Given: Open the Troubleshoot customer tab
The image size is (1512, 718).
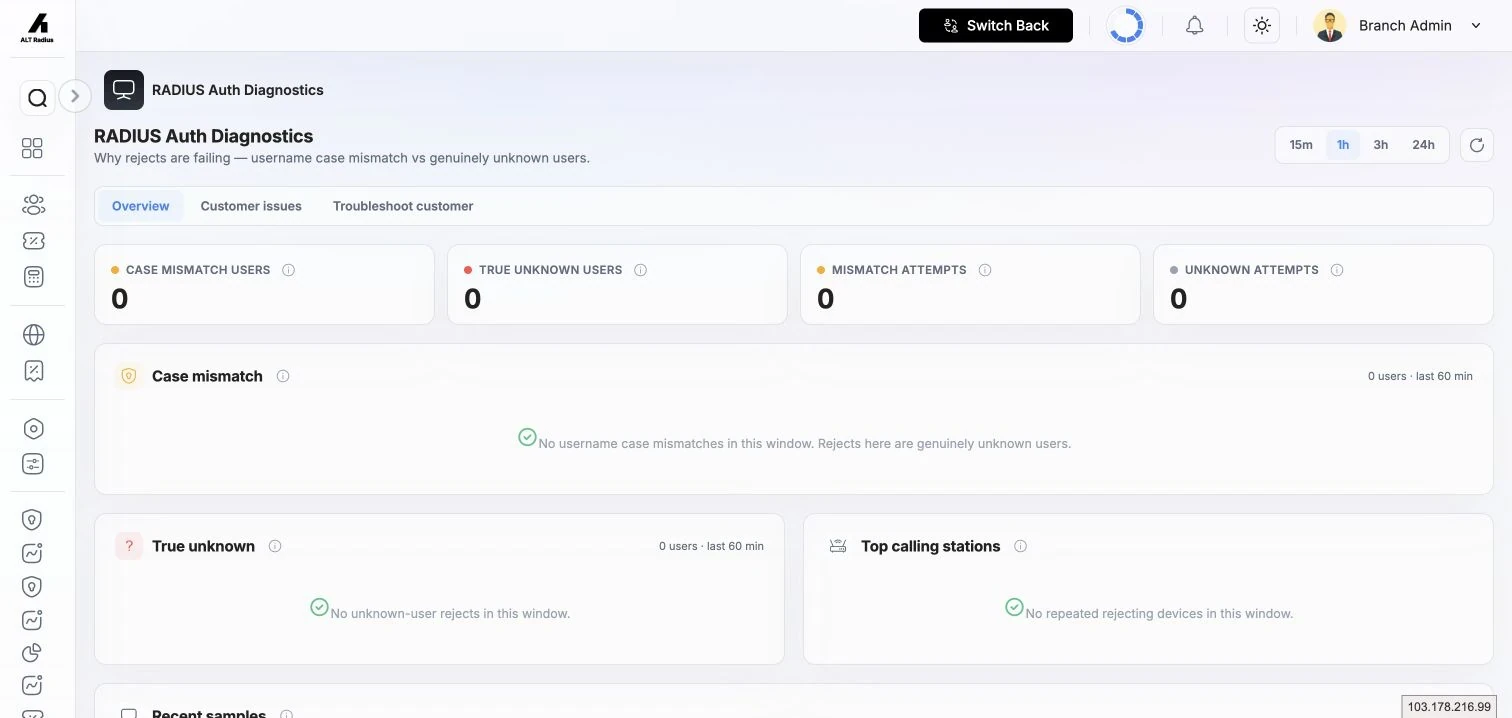Looking at the screenshot, I should (403, 206).
